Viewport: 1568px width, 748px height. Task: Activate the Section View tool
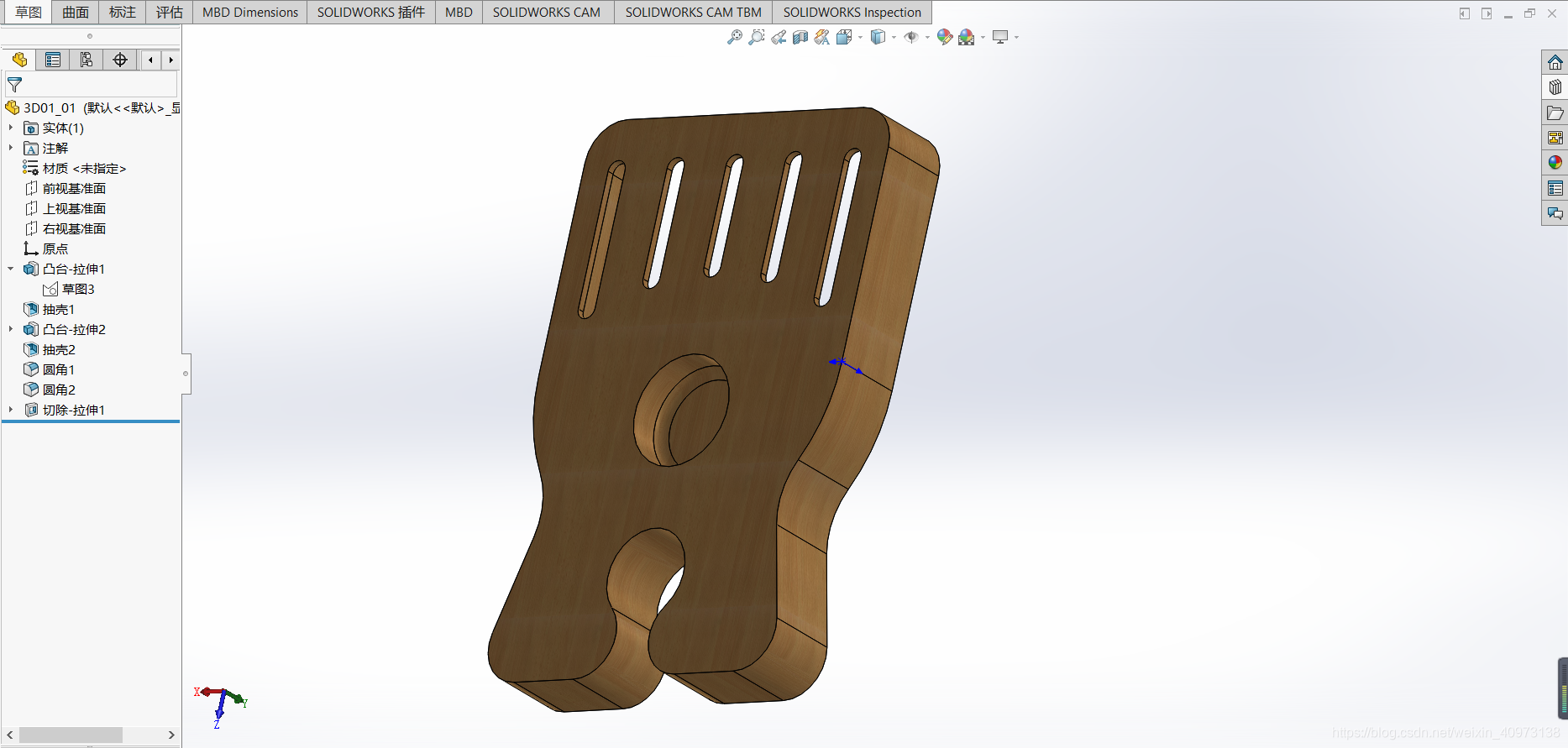800,37
